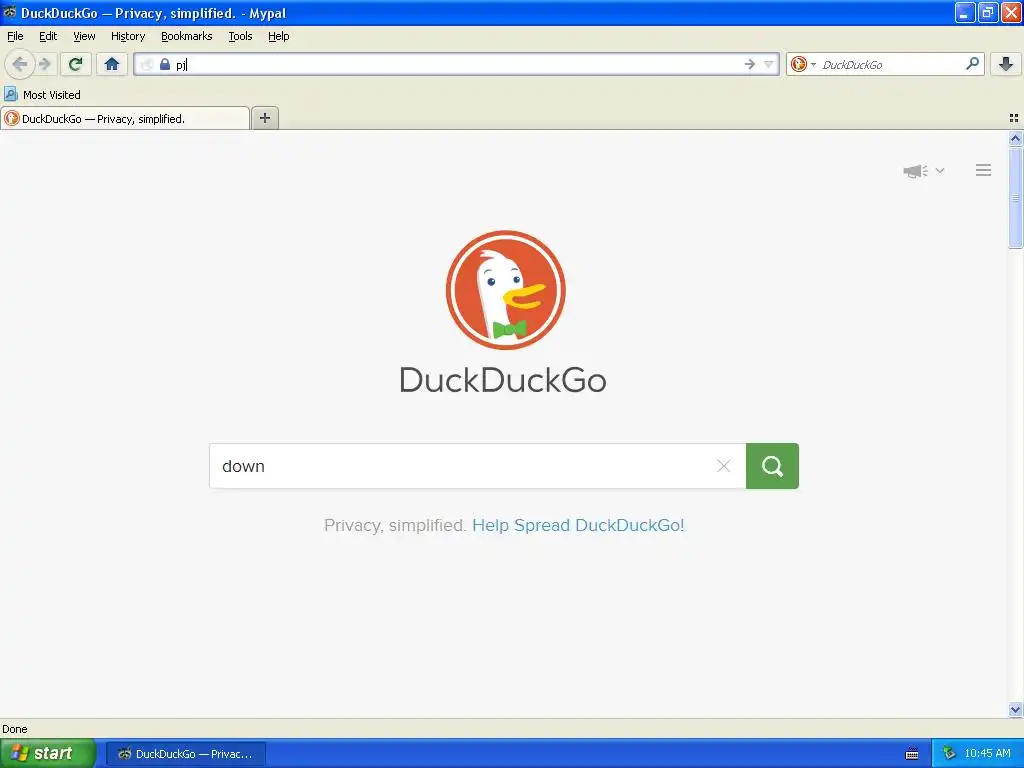Screen dimensions: 1024x768
Task: Open a new tab with plus button
Action: tap(264, 118)
